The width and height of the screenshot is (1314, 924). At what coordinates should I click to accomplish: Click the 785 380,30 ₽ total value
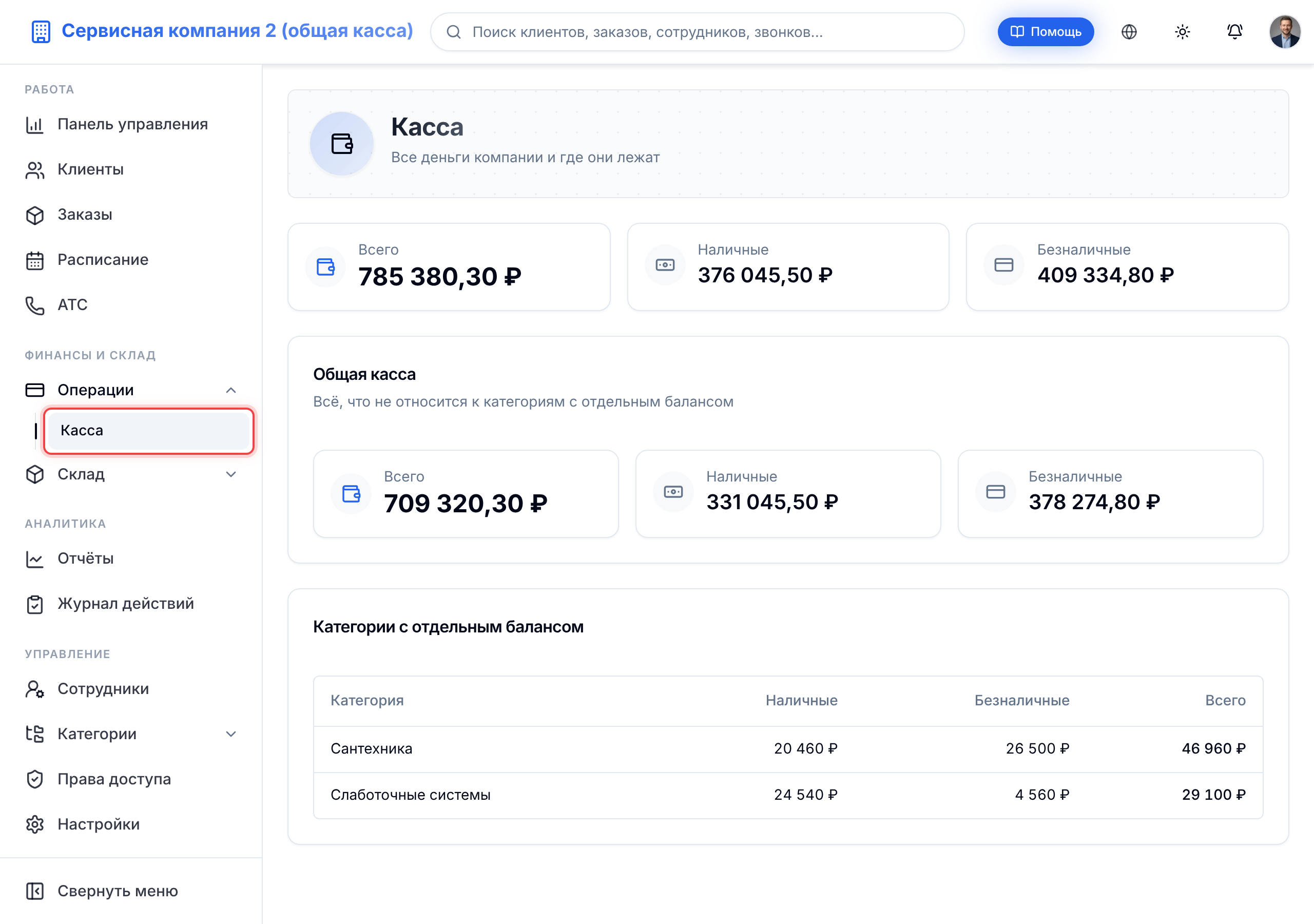439,277
